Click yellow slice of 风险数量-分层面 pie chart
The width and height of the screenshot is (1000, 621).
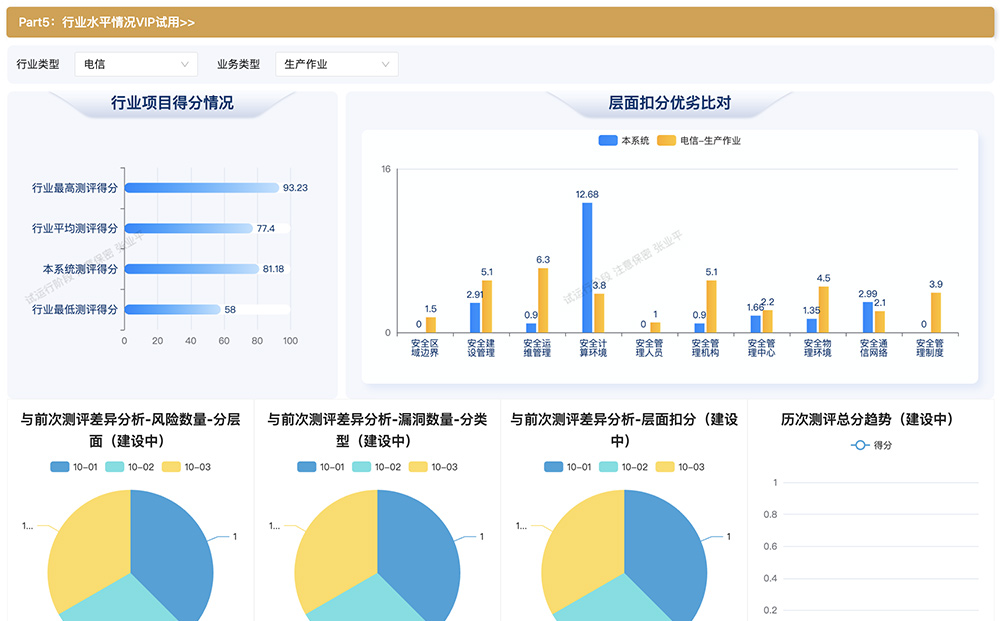89,548
